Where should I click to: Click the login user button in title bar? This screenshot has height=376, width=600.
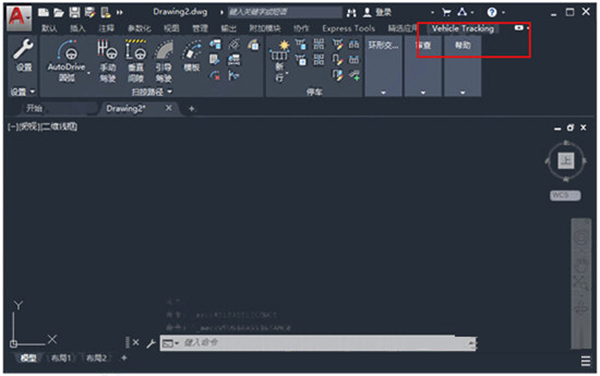[x=377, y=13]
